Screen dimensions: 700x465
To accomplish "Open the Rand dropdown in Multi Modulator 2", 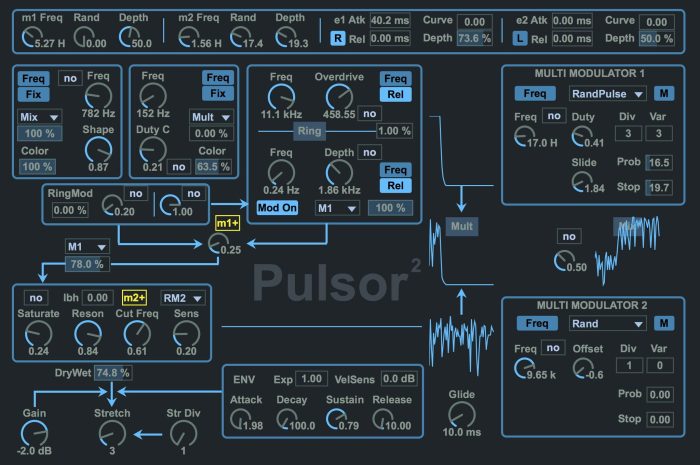I will click(x=607, y=324).
